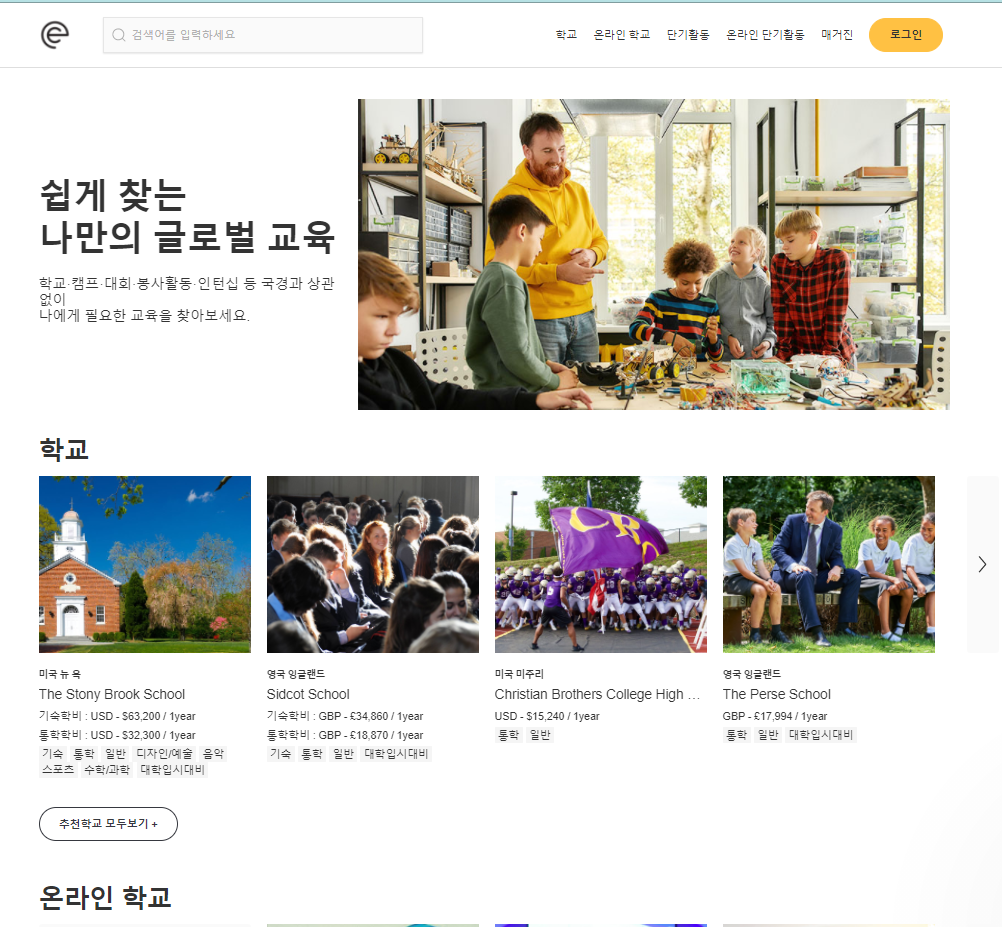Click the site logo icon

pyautogui.click(x=55, y=34)
